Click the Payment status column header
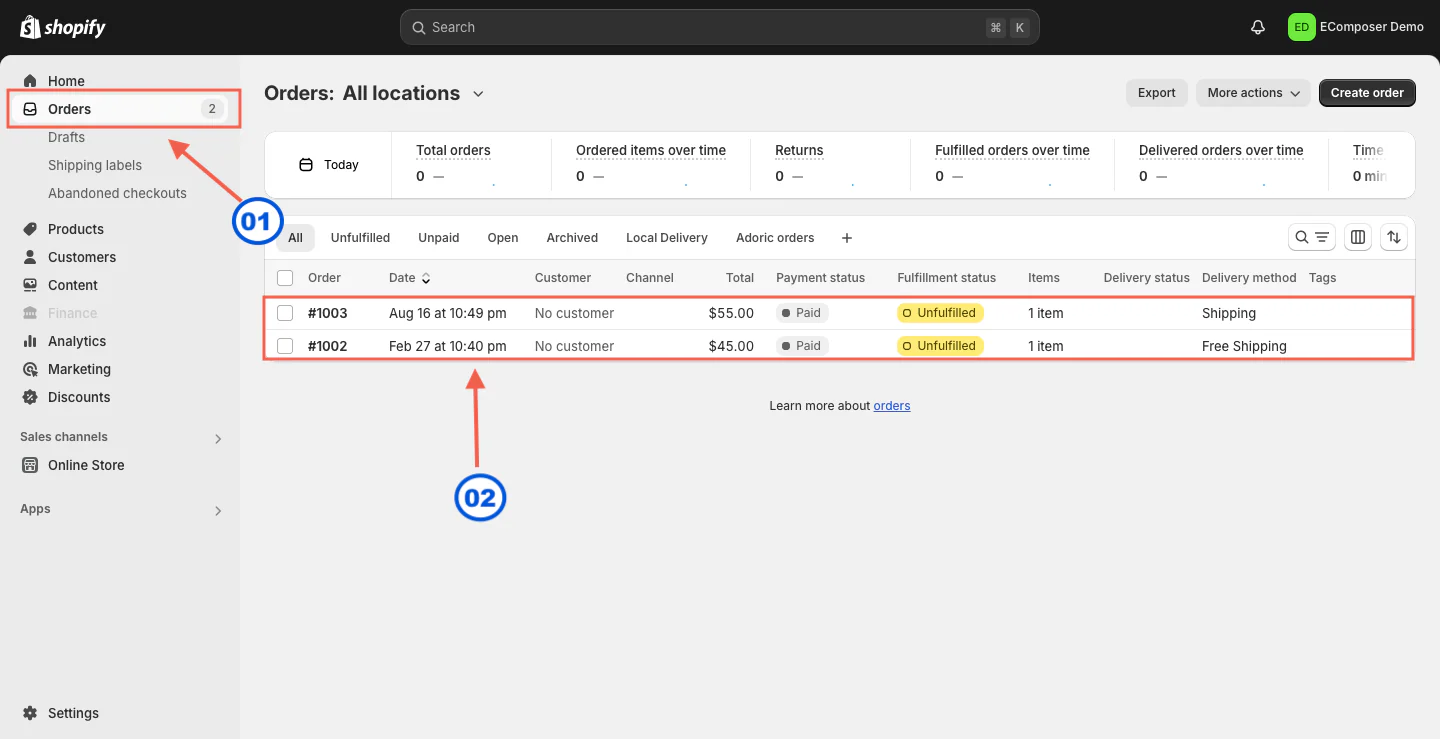Screen dimensions: 1440x739 pyautogui.click(x=820, y=278)
